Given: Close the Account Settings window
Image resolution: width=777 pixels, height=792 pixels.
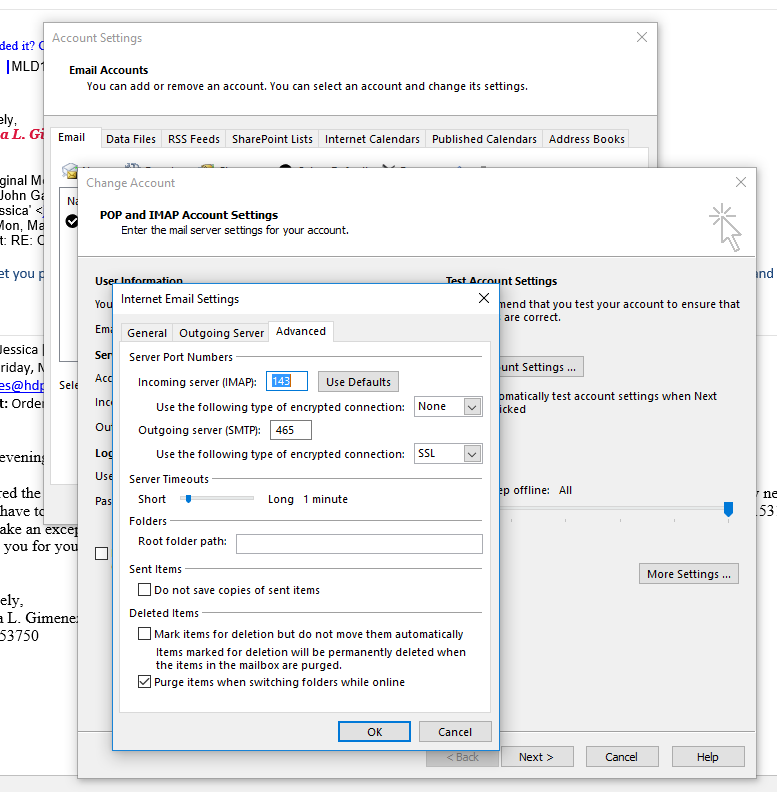Looking at the screenshot, I should [642, 37].
